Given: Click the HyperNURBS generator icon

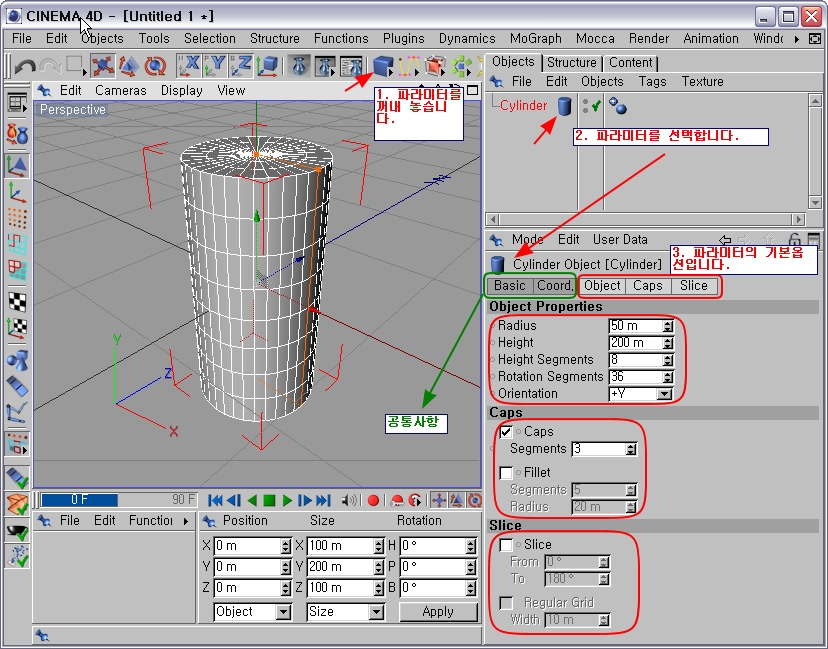Looking at the screenshot, I should click(435, 66).
